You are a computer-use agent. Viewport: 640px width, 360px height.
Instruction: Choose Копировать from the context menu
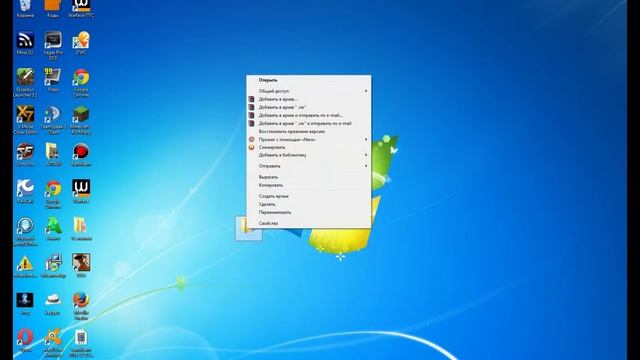pos(309,185)
